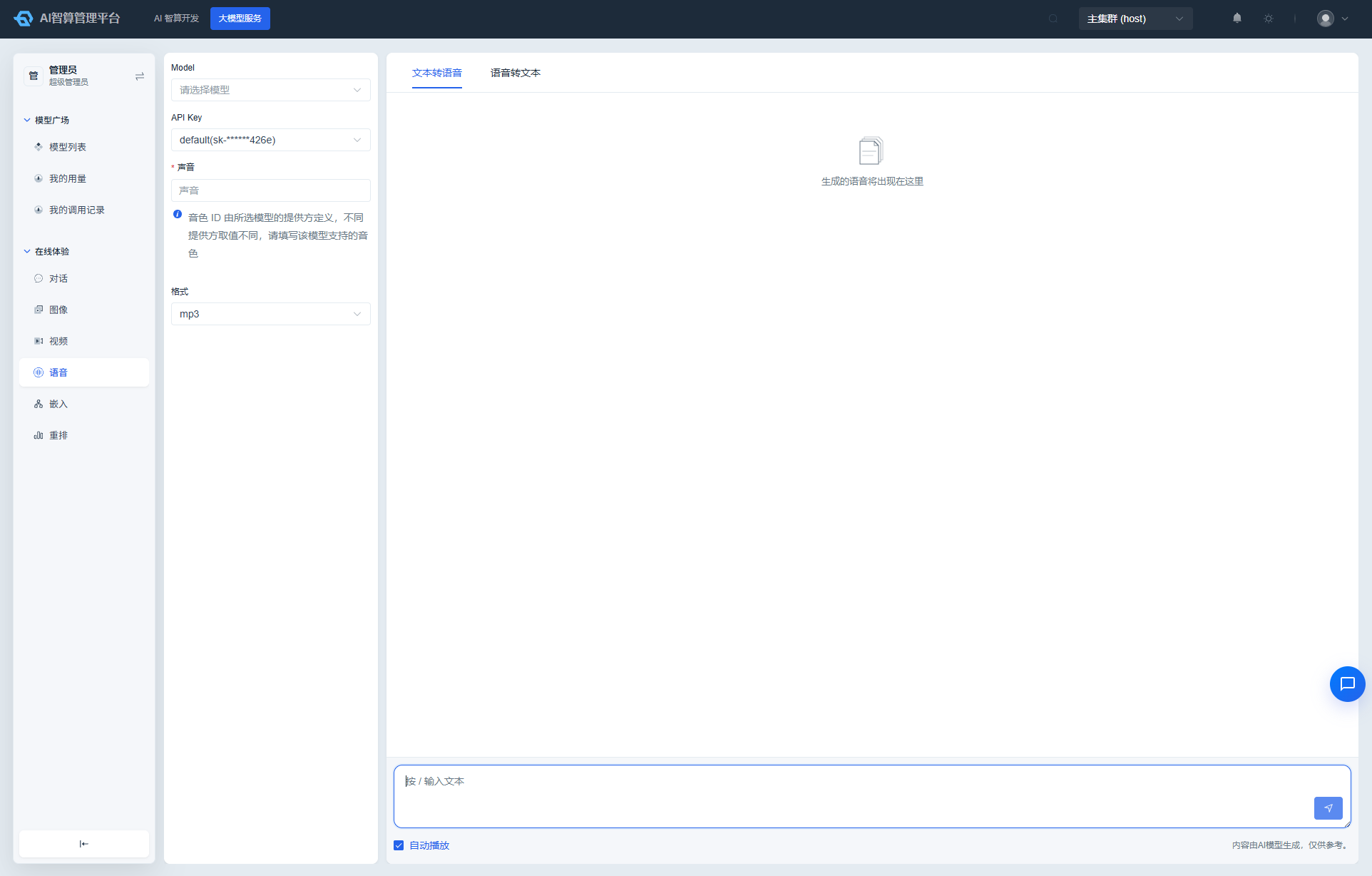Click the info icon beside voice hint
1372x876 pixels.
pos(178,214)
